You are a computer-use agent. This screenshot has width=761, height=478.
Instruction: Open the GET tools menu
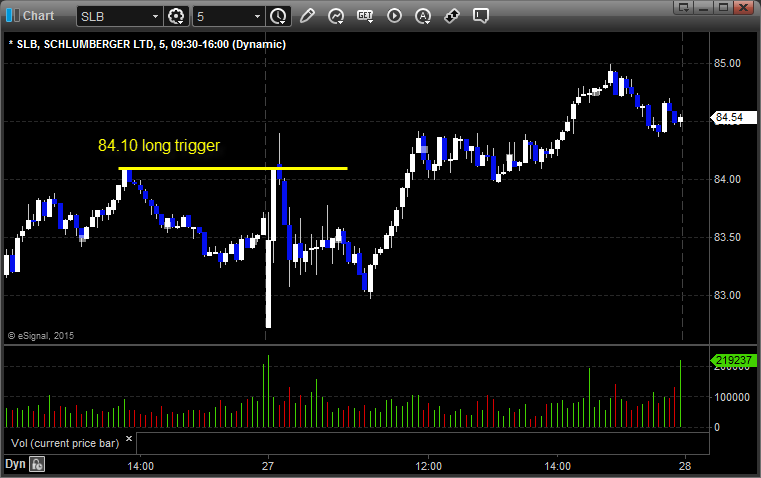coord(365,16)
